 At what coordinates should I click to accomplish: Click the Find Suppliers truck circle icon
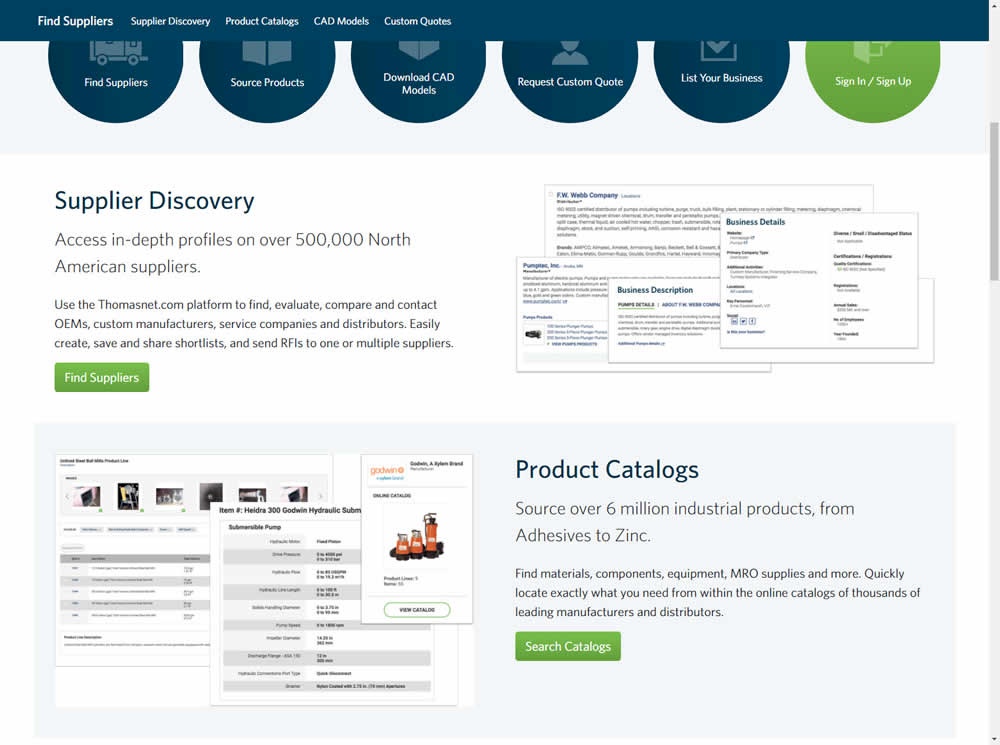point(116,68)
